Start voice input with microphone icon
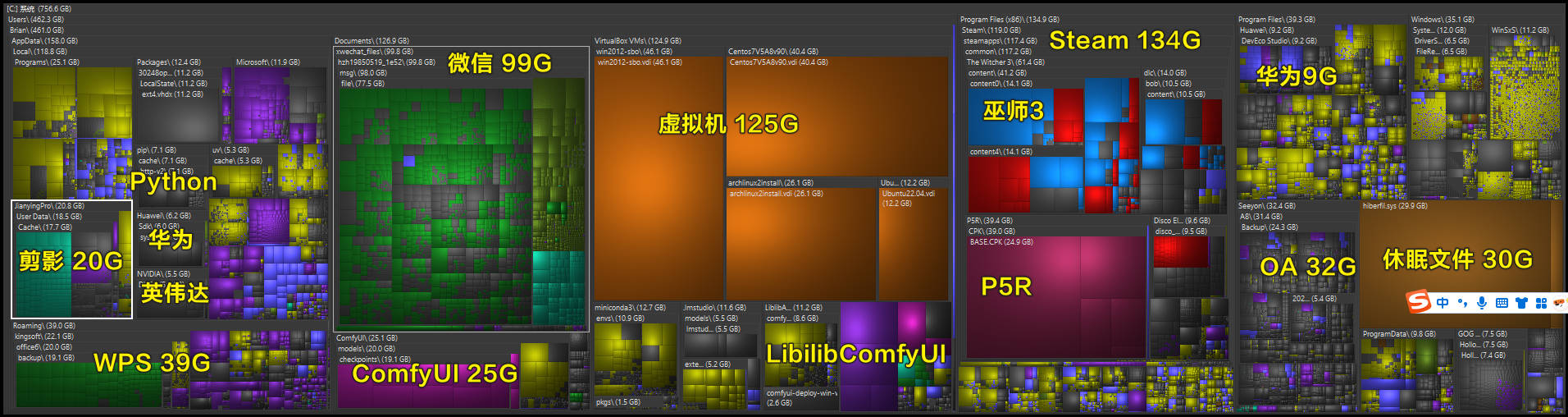Screen dimensions: 1568x417 (1482, 303)
